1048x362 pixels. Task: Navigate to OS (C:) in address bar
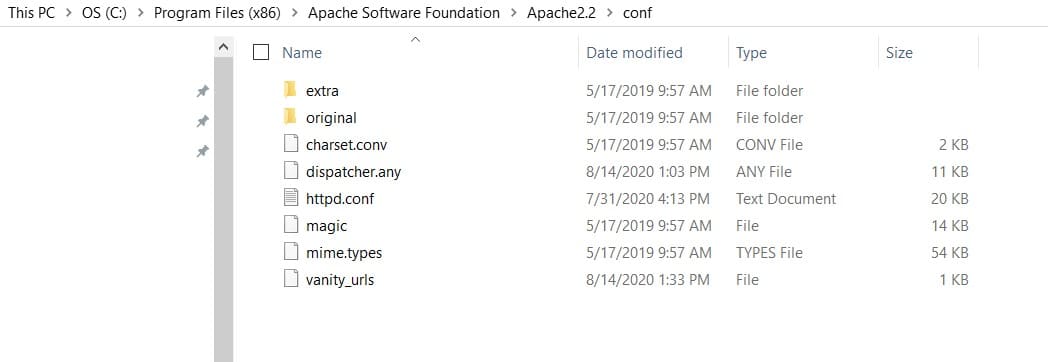[x=104, y=13]
